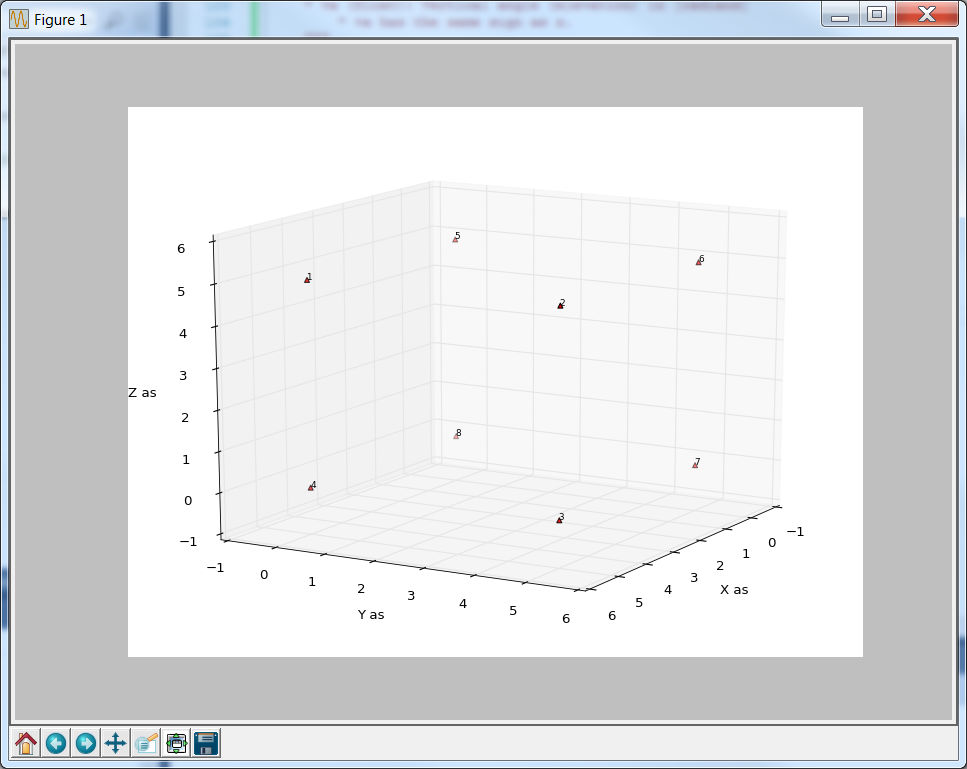Click the "Z as" axis label
The image size is (967, 769).
(142, 393)
